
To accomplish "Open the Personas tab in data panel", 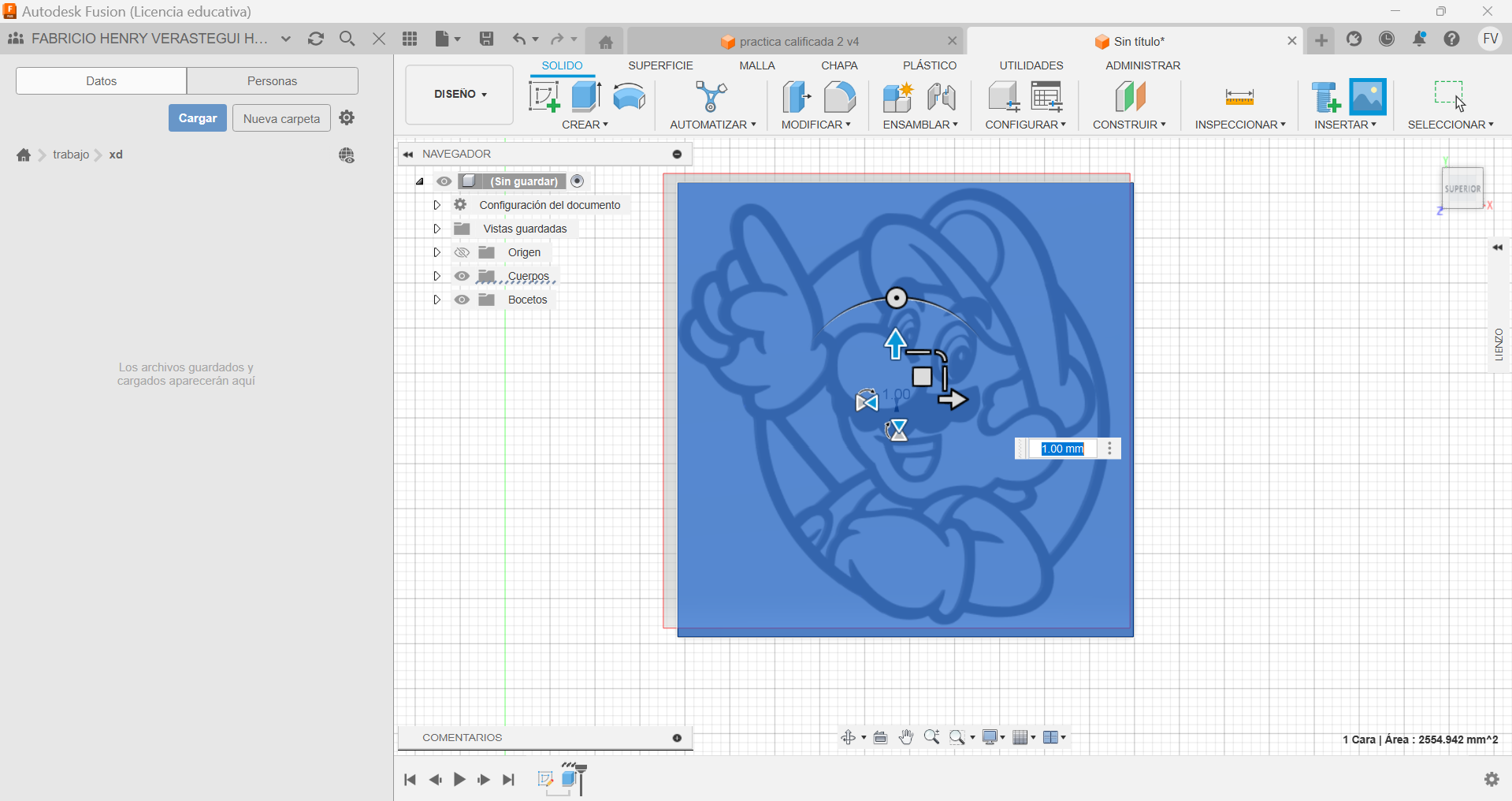I will click(272, 80).
